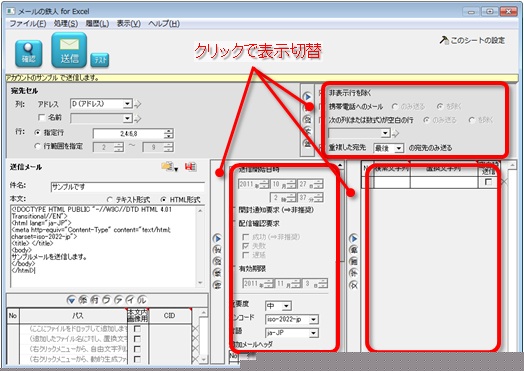Open the ファイル(F) menu
Viewport: 524px width, 371px height.
[x=28, y=24]
